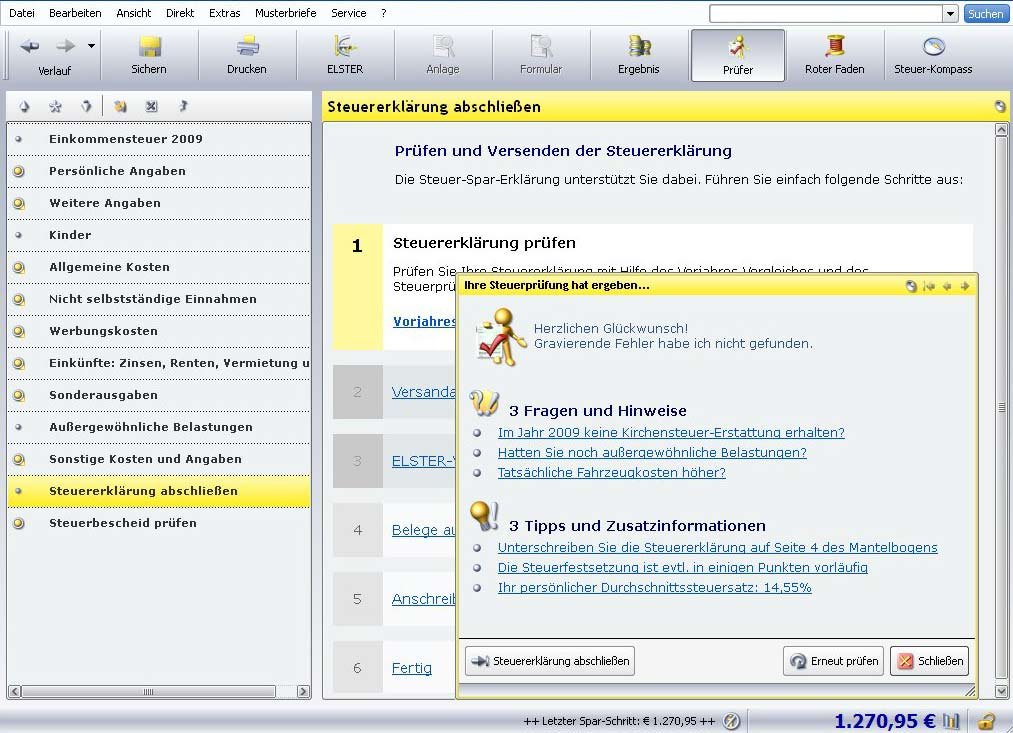Open the Steuer-Kompass tool
The width and height of the screenshot is (1013, 733).
pyautogui.click(x=933, y=54)
